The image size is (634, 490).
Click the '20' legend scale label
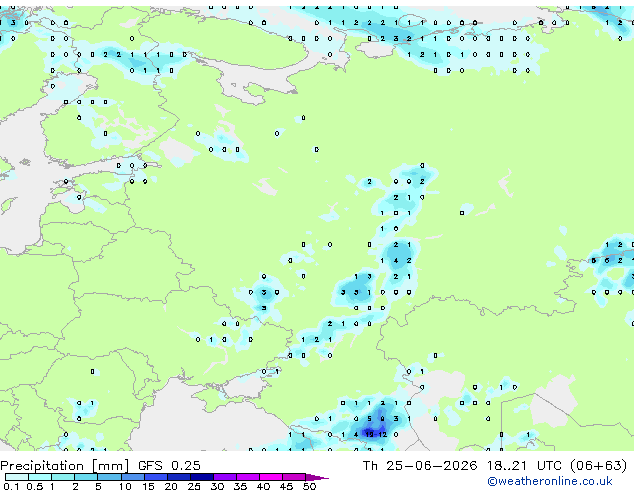coord(171,486)
